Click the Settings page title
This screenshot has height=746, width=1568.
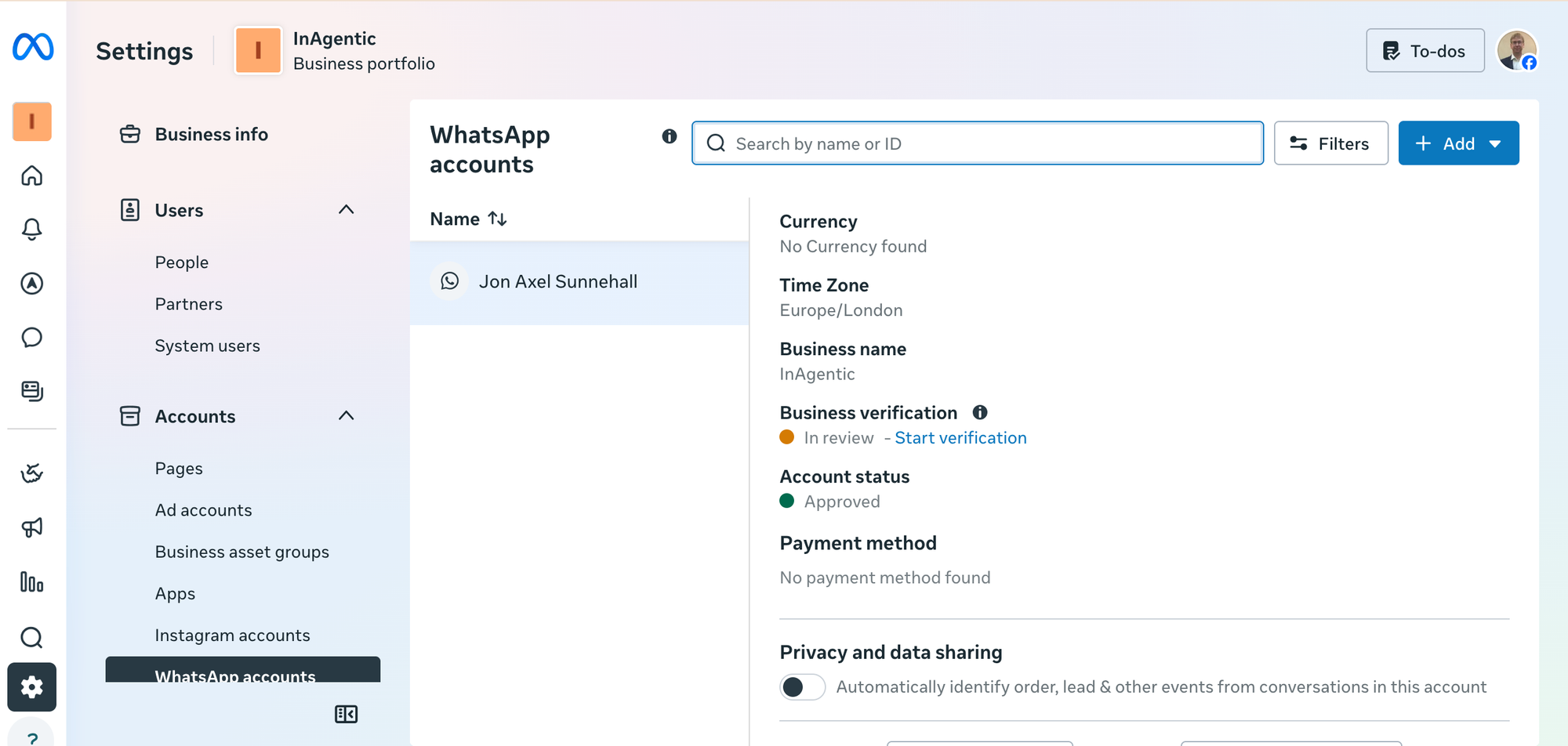(x=144, y=51)
